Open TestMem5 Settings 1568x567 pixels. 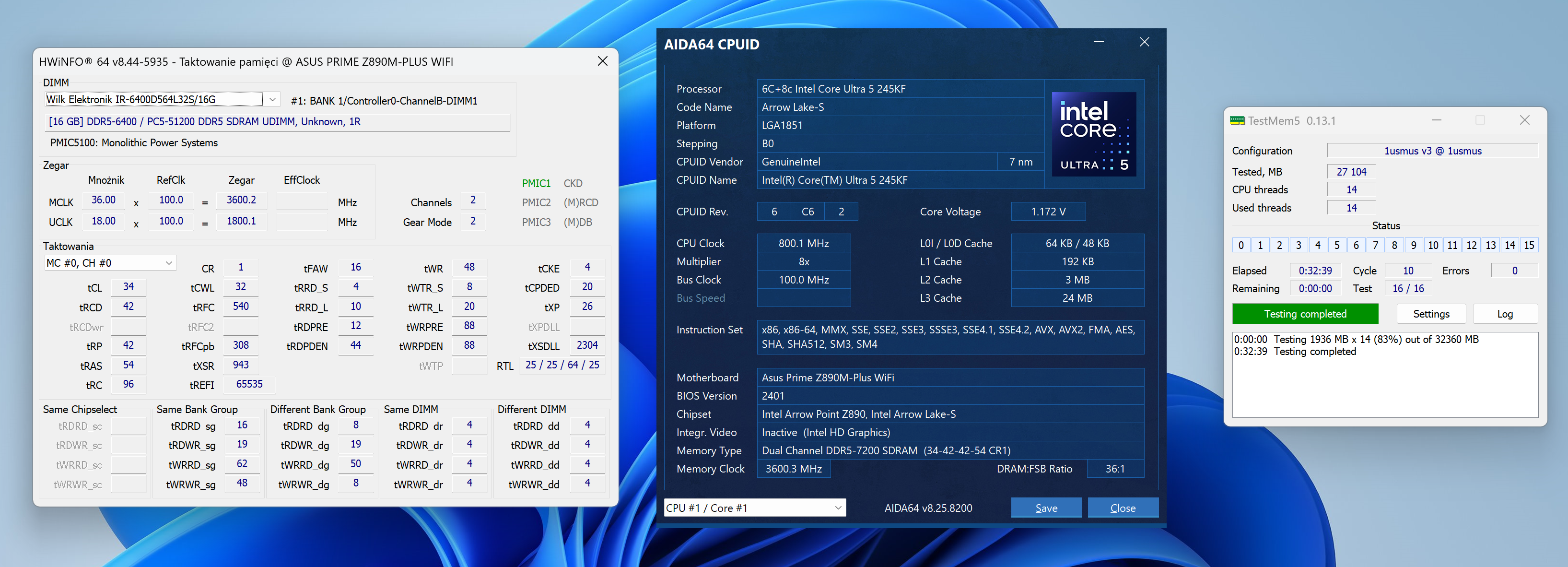click(1430, 314)
